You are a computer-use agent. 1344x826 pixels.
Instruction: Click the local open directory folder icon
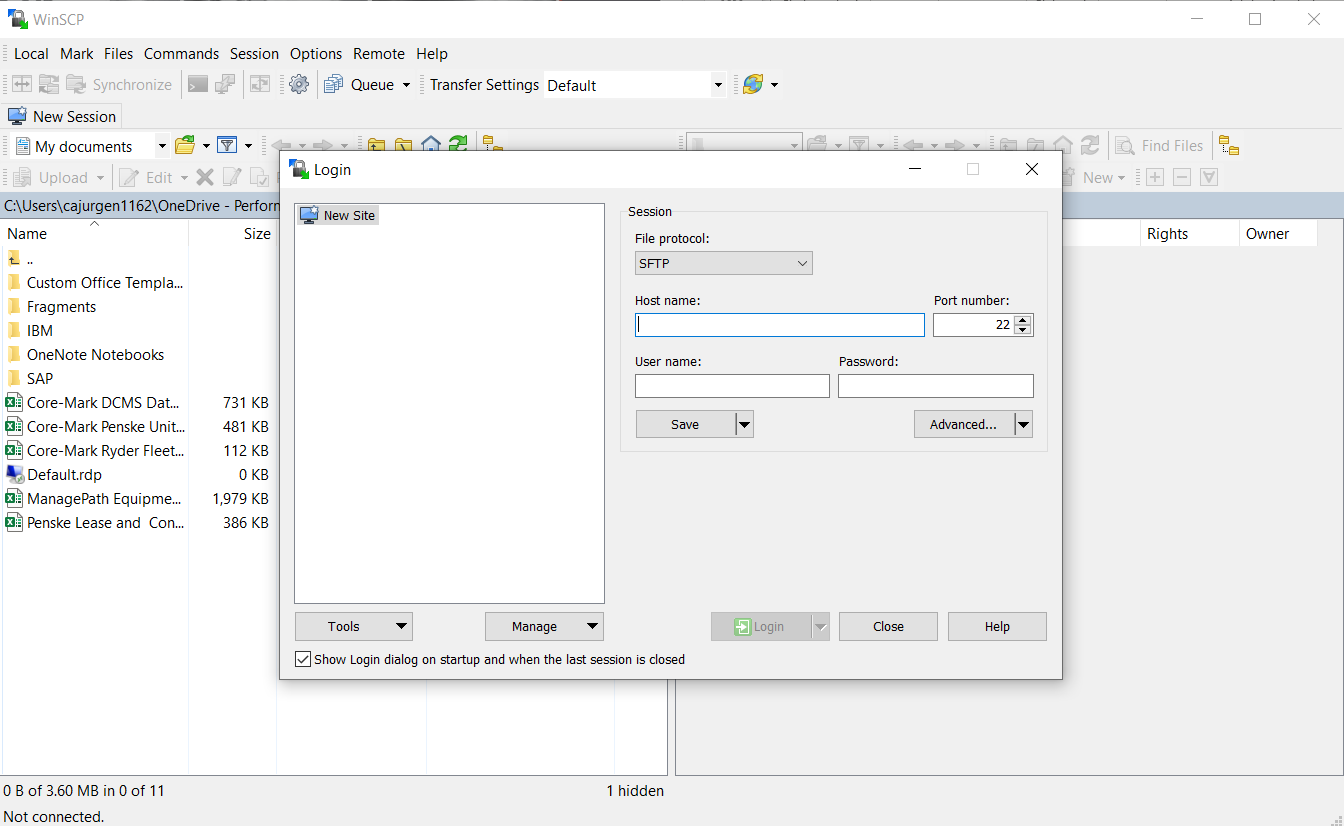point(185,146)
